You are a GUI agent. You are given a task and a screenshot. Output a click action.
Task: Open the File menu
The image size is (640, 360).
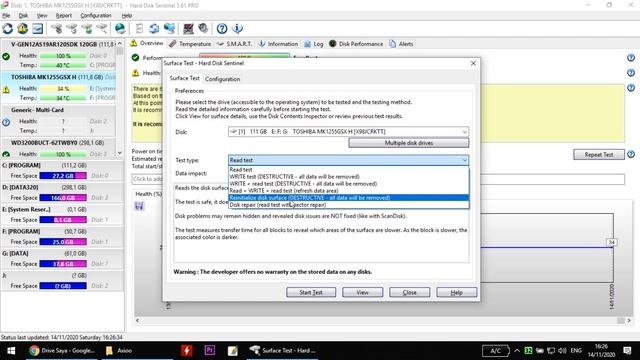[6, 16]
